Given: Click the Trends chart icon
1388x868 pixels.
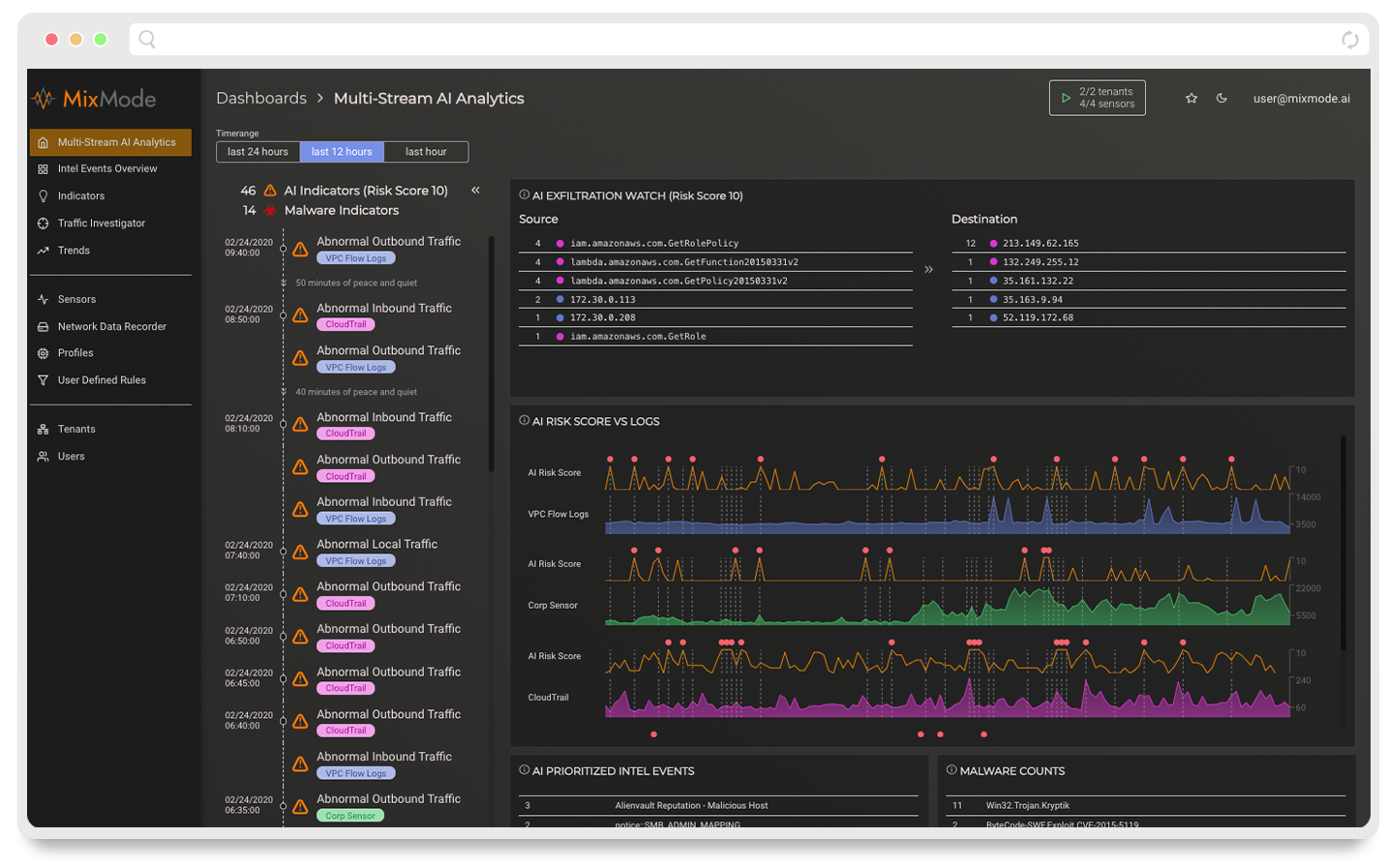Looking at the screenshot, I should pos(43,251).
